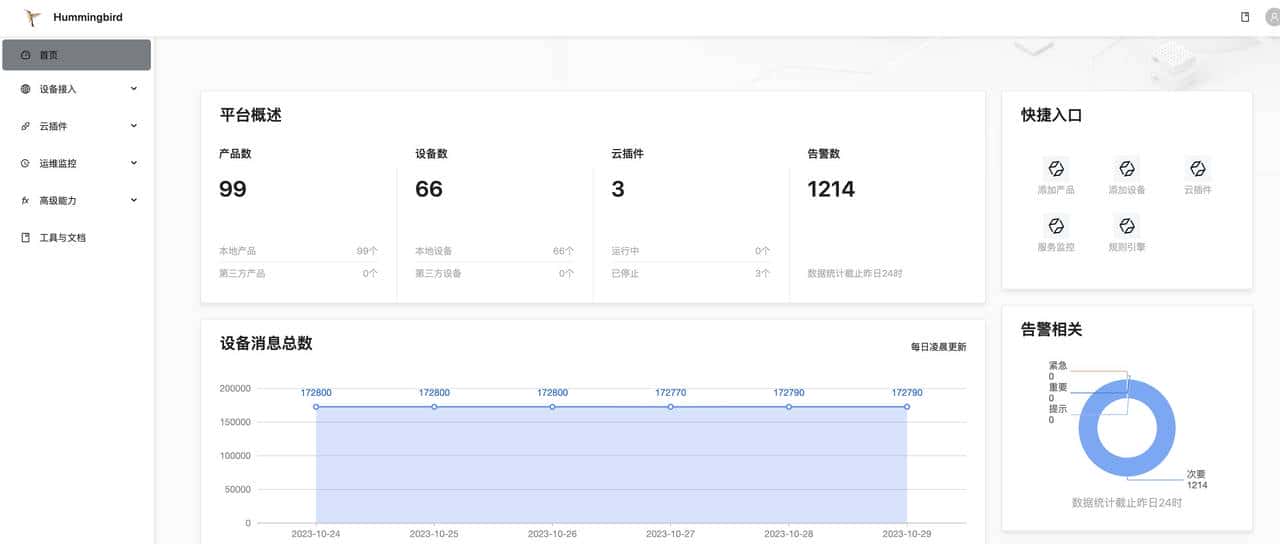The height and width of the screenshot is (544, 1280).
Task: Click the user avatar icon
Action: tap(1272, 17)
